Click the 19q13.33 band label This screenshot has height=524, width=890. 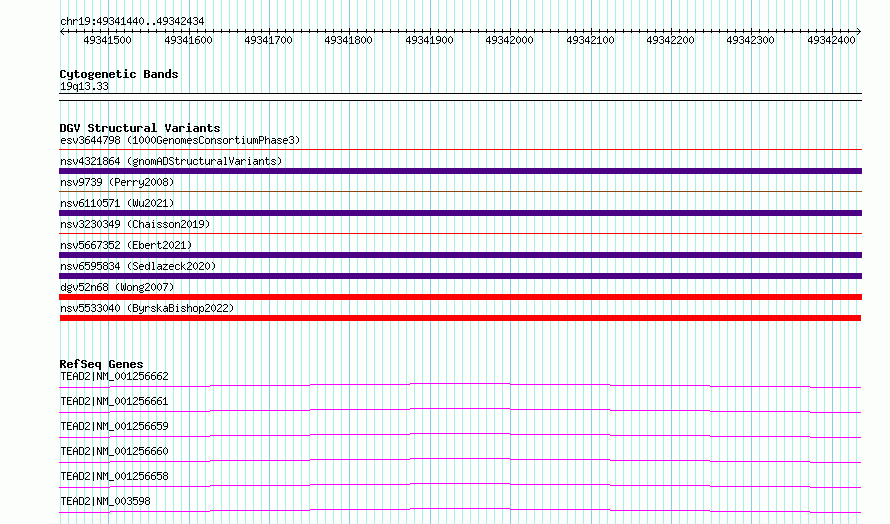point(84,86)
